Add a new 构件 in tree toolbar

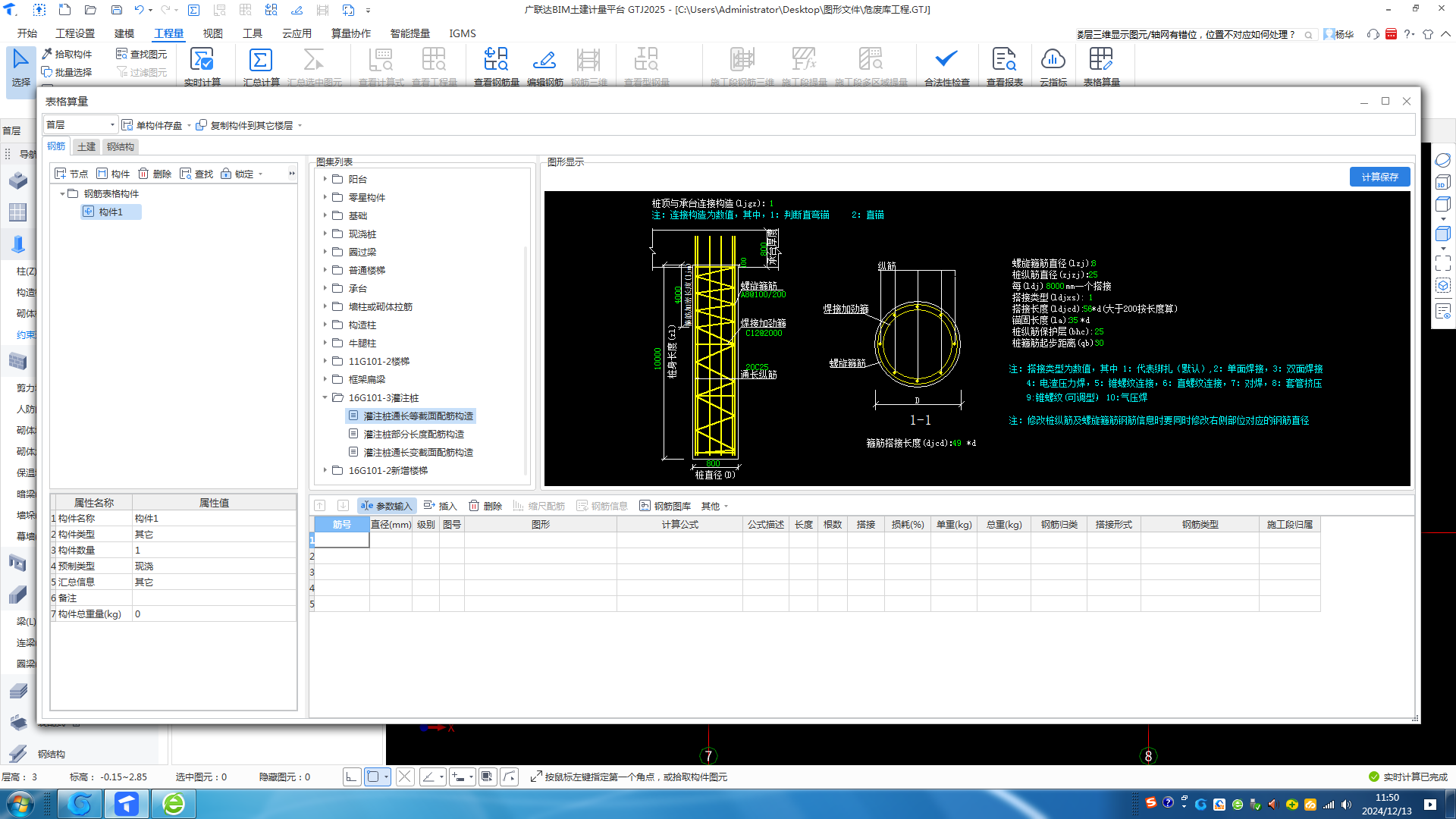coord(113,174)
